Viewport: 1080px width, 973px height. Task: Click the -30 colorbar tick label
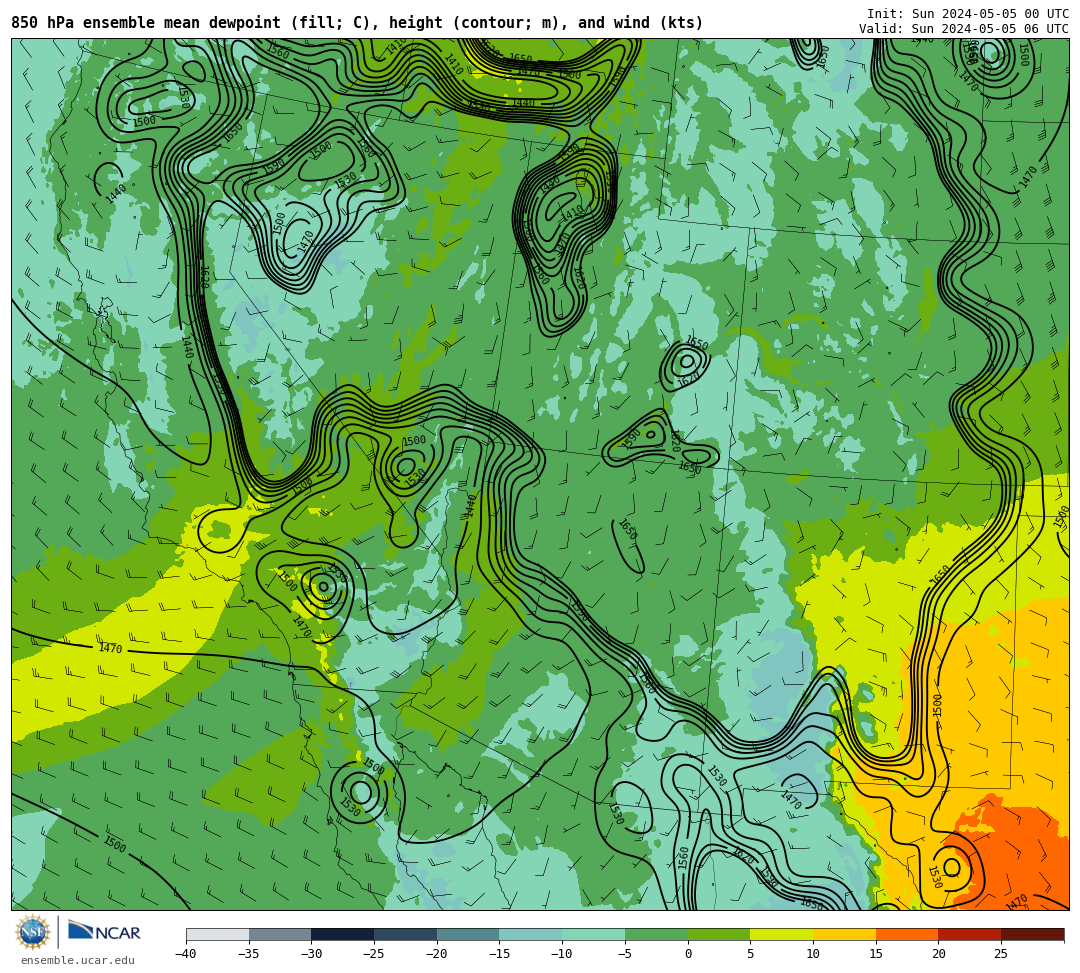311,954
